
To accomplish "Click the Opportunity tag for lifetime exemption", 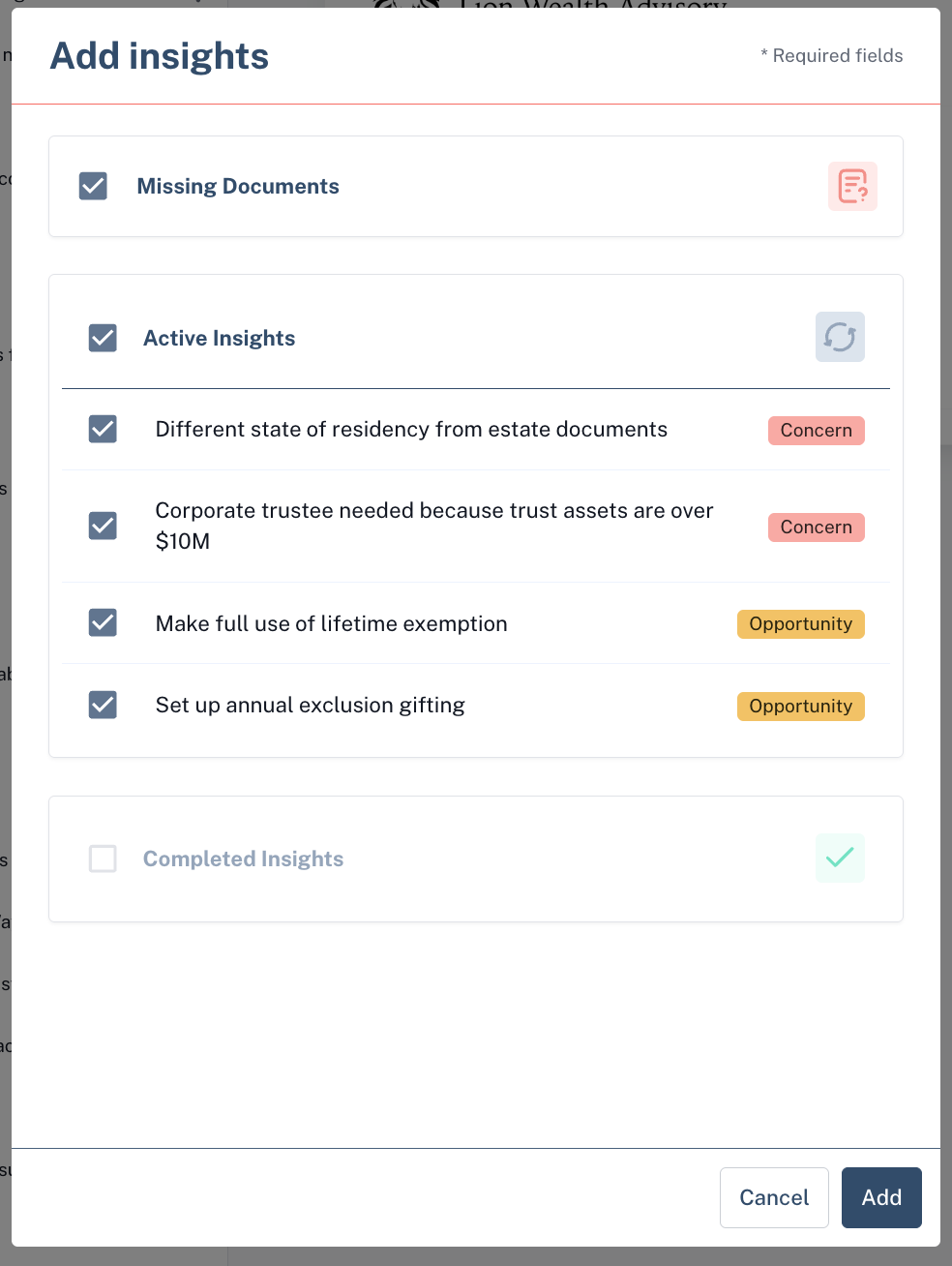I will (801, 624).
